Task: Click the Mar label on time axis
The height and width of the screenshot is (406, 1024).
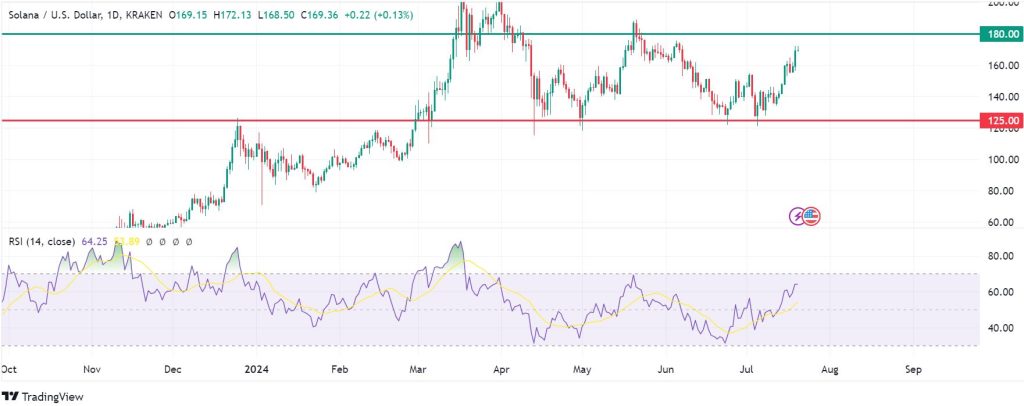Action: [x=418, y=369]
